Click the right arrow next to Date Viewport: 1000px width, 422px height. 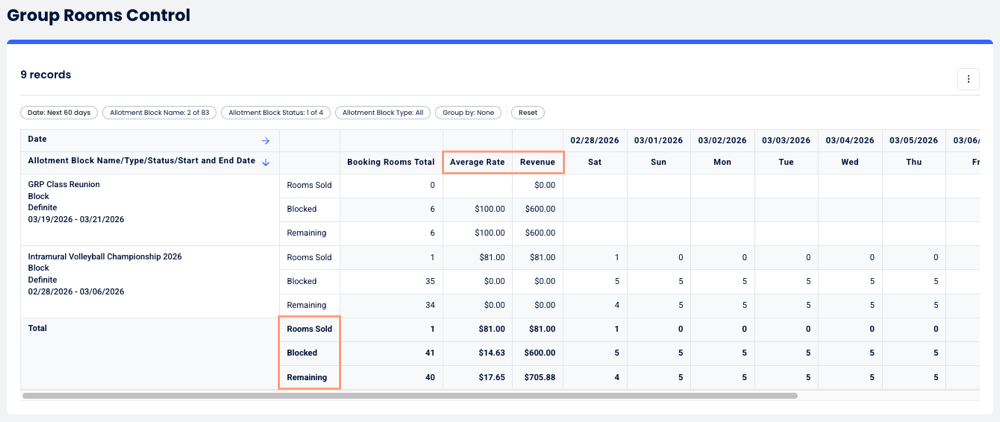point(265,141)
